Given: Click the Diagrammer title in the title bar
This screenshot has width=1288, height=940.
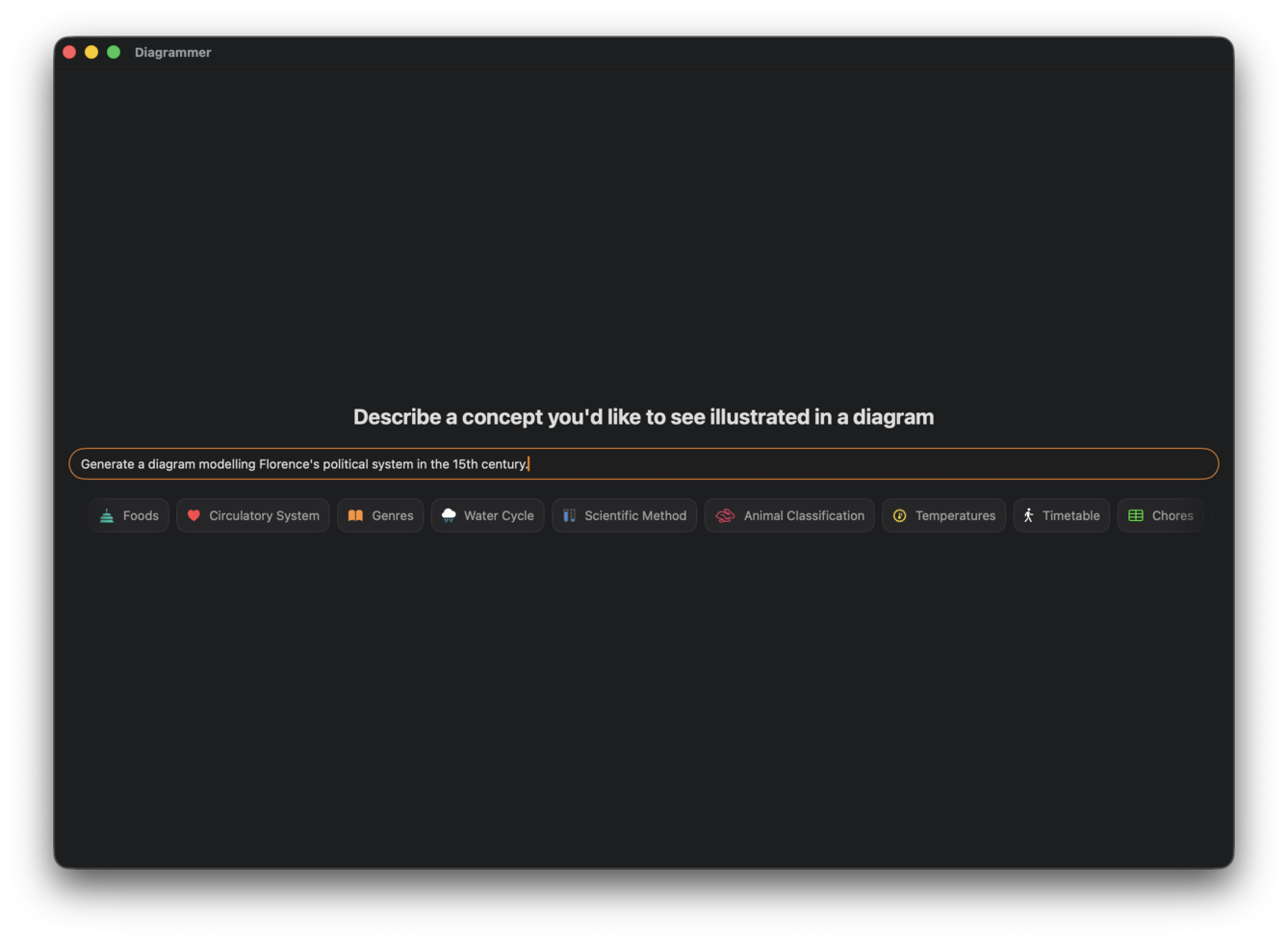Looking at the screenshot, I should pyautogui.click(x=173, y=52).
